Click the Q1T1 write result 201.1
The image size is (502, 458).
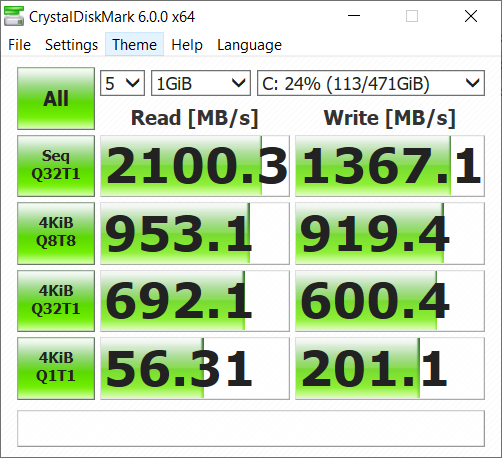coord(390,368)
